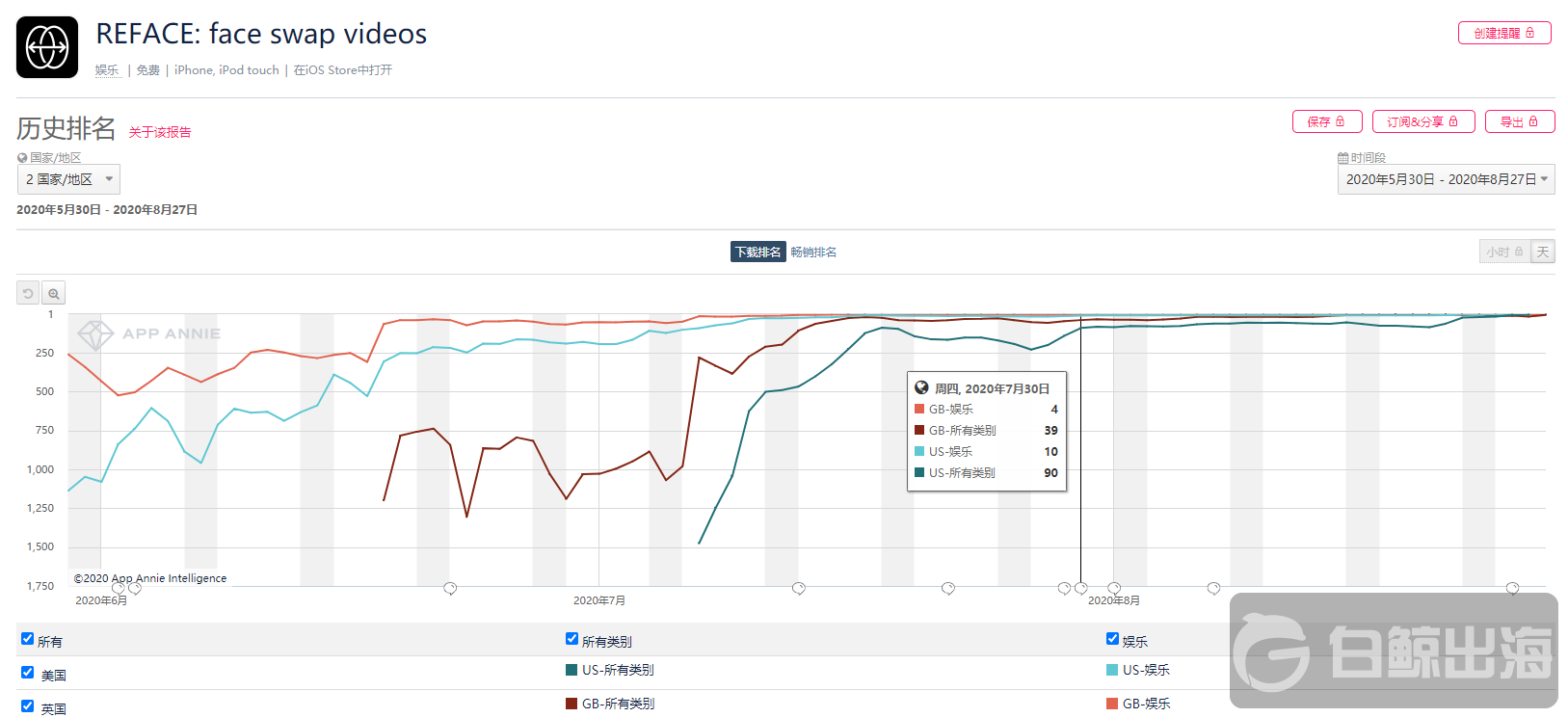Uncheck the 娱乐 category checkbox

1112,639
